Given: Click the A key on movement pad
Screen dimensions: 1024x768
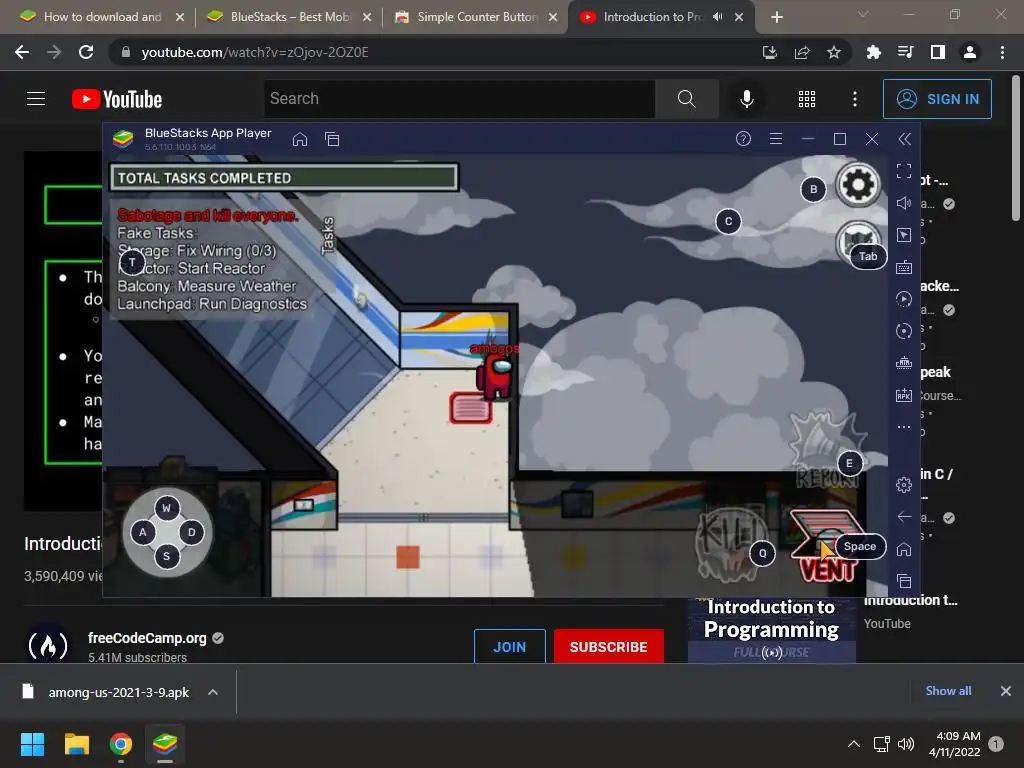Looking at the screenshot, I should (142, 532).
